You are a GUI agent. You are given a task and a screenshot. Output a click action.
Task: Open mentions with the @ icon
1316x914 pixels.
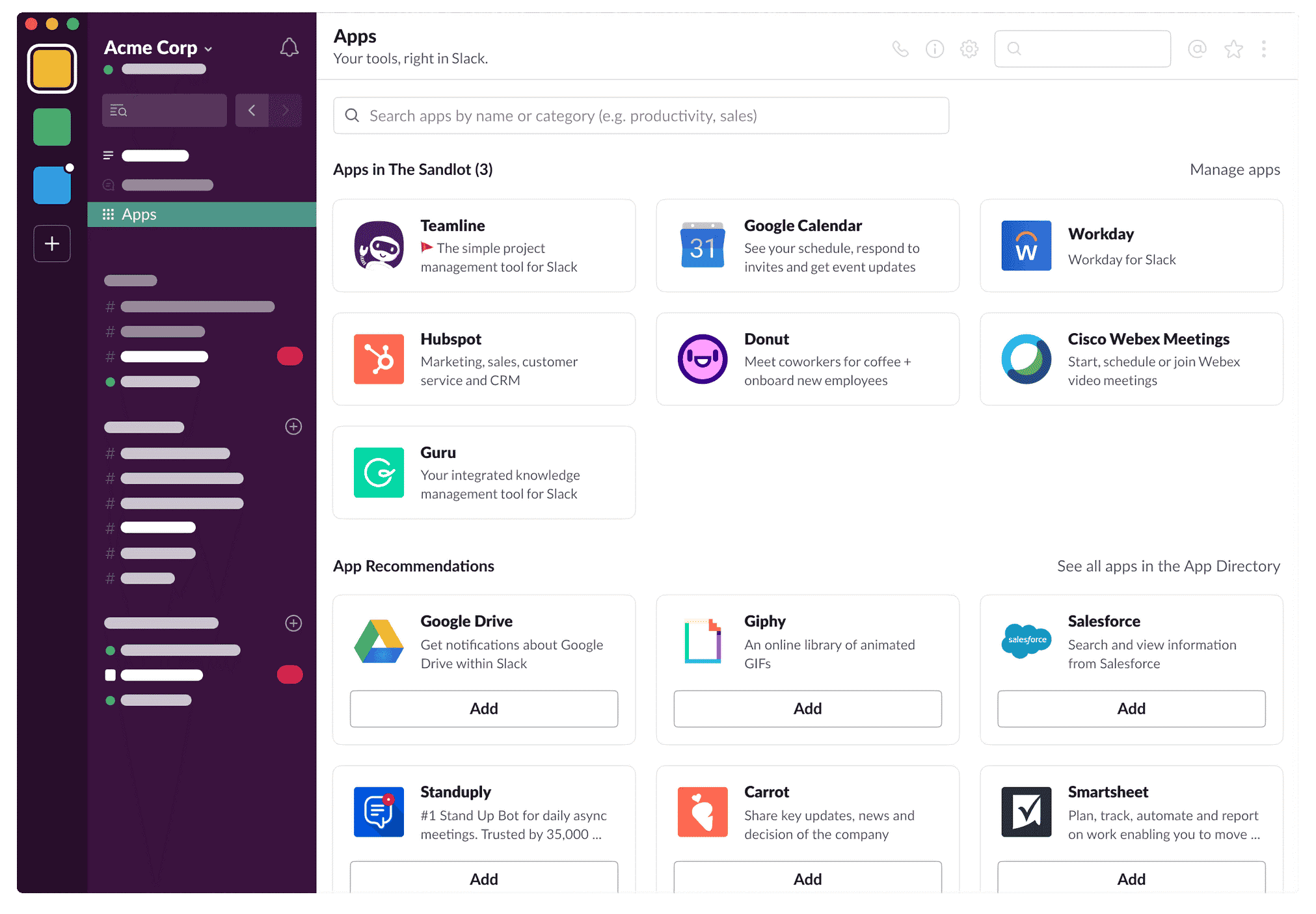pyautogui.click(x=1197, y=49)
